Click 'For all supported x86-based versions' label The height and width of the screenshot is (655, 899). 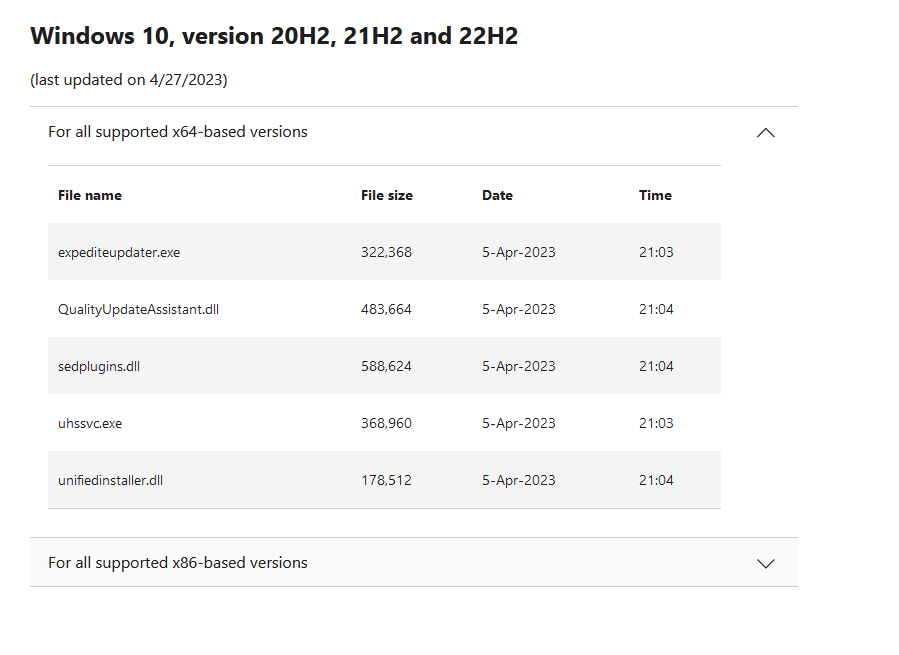click(x=178, y=563)
